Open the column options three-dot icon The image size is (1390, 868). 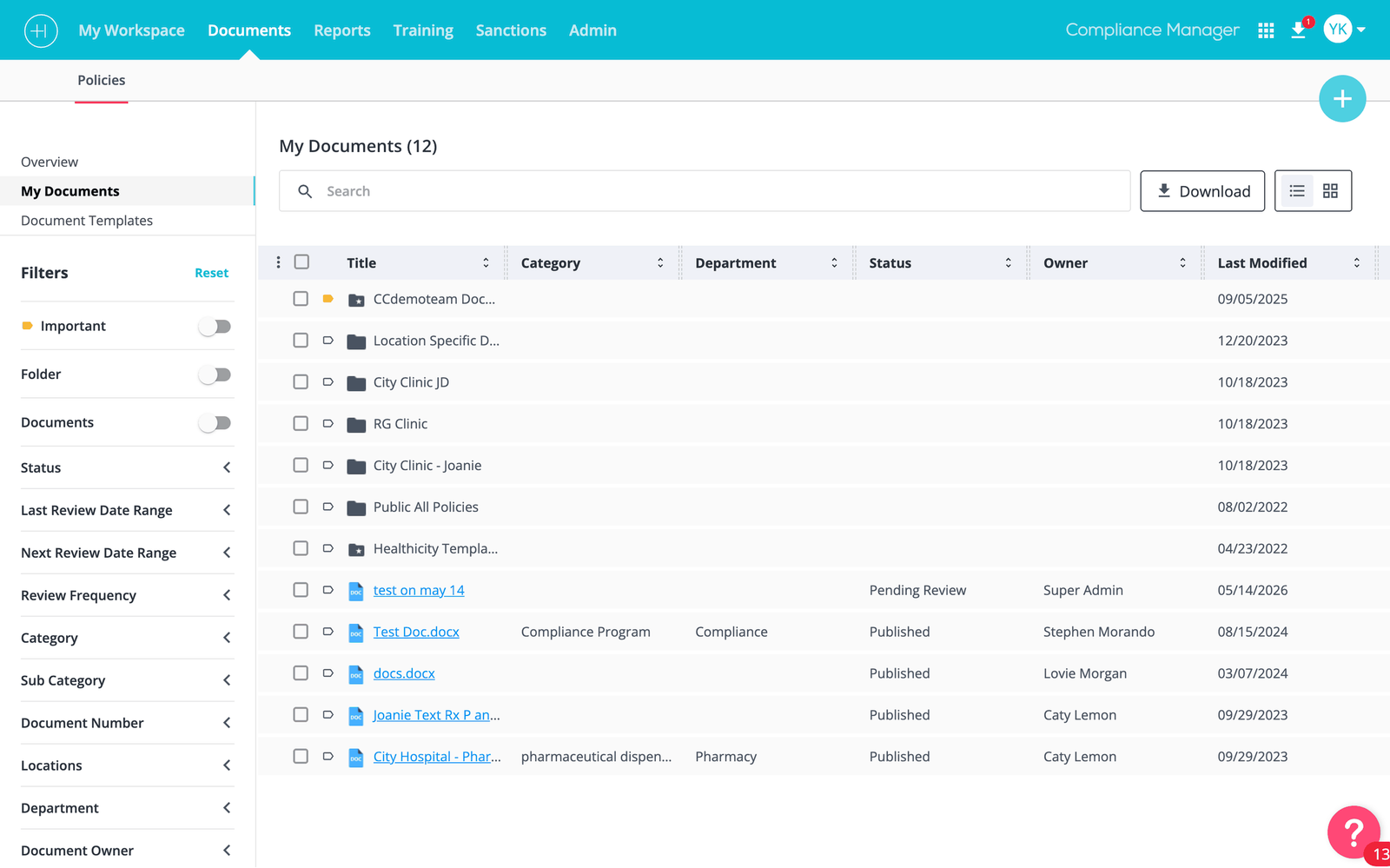click(x=278, y=262)
